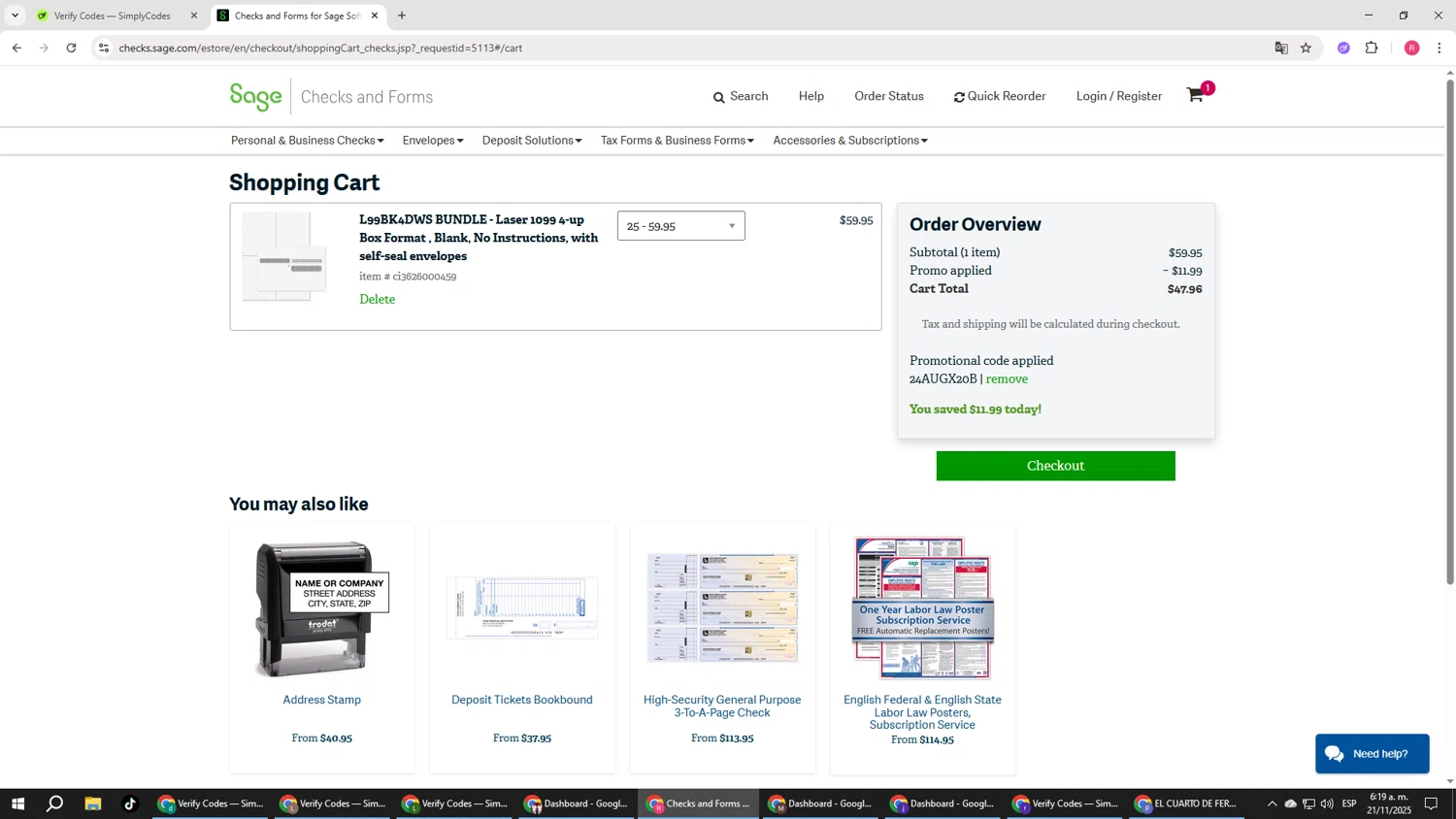The width and height of the screenshot is (1456, 819).
Task: View site information icon in address bar
Action: click(104, 48)
